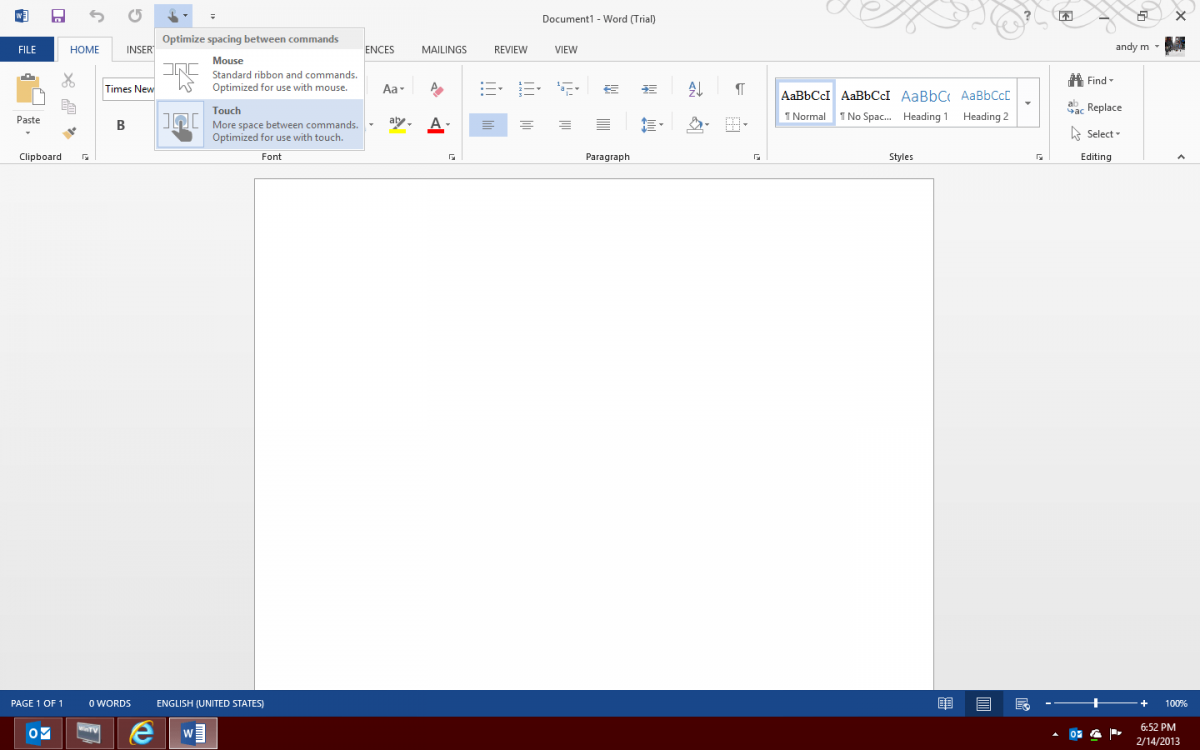Click the Clear All Formatting eraser icon
The image size is (1200, 750).
435,89
